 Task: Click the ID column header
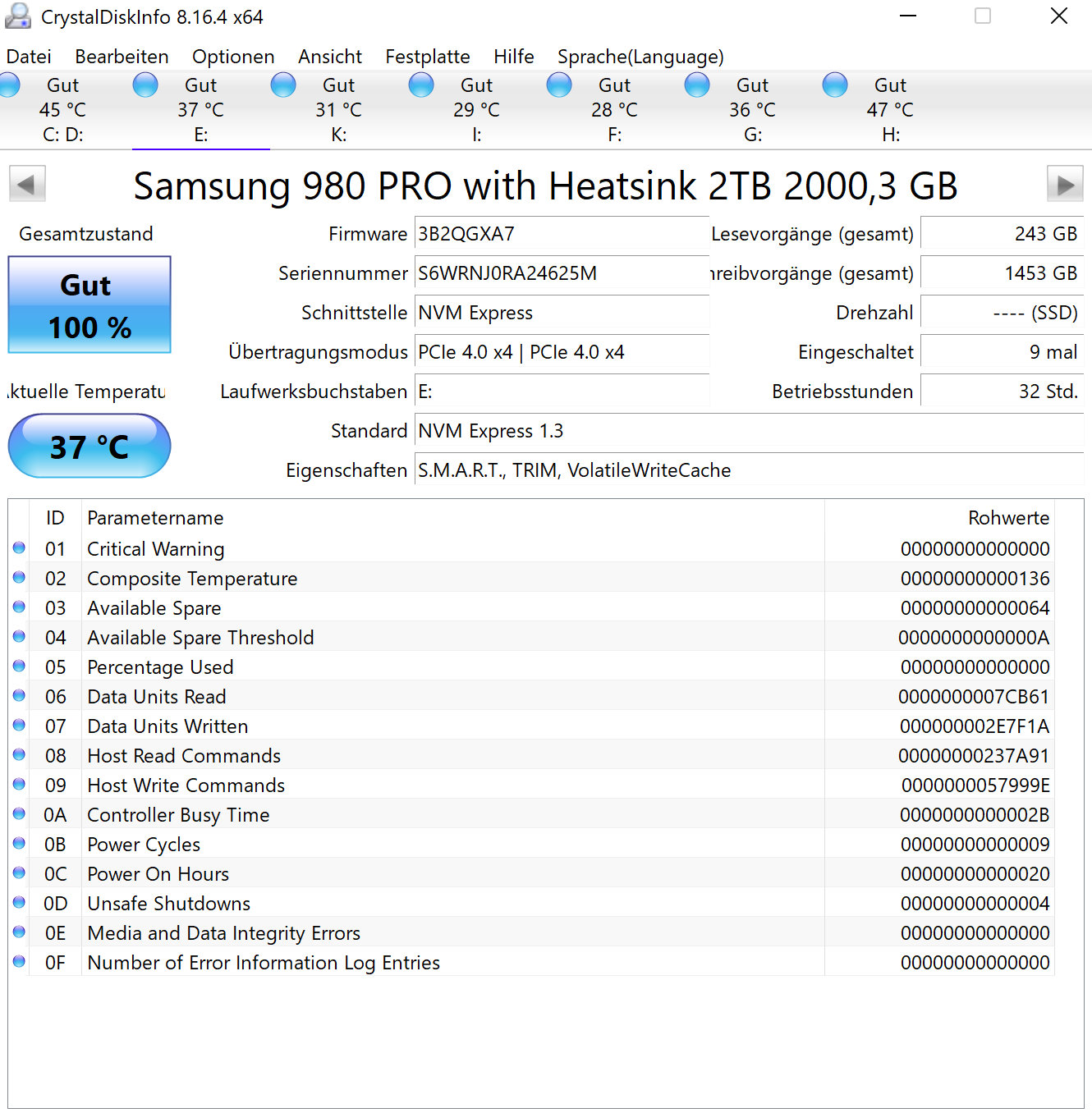click(55, 518)
